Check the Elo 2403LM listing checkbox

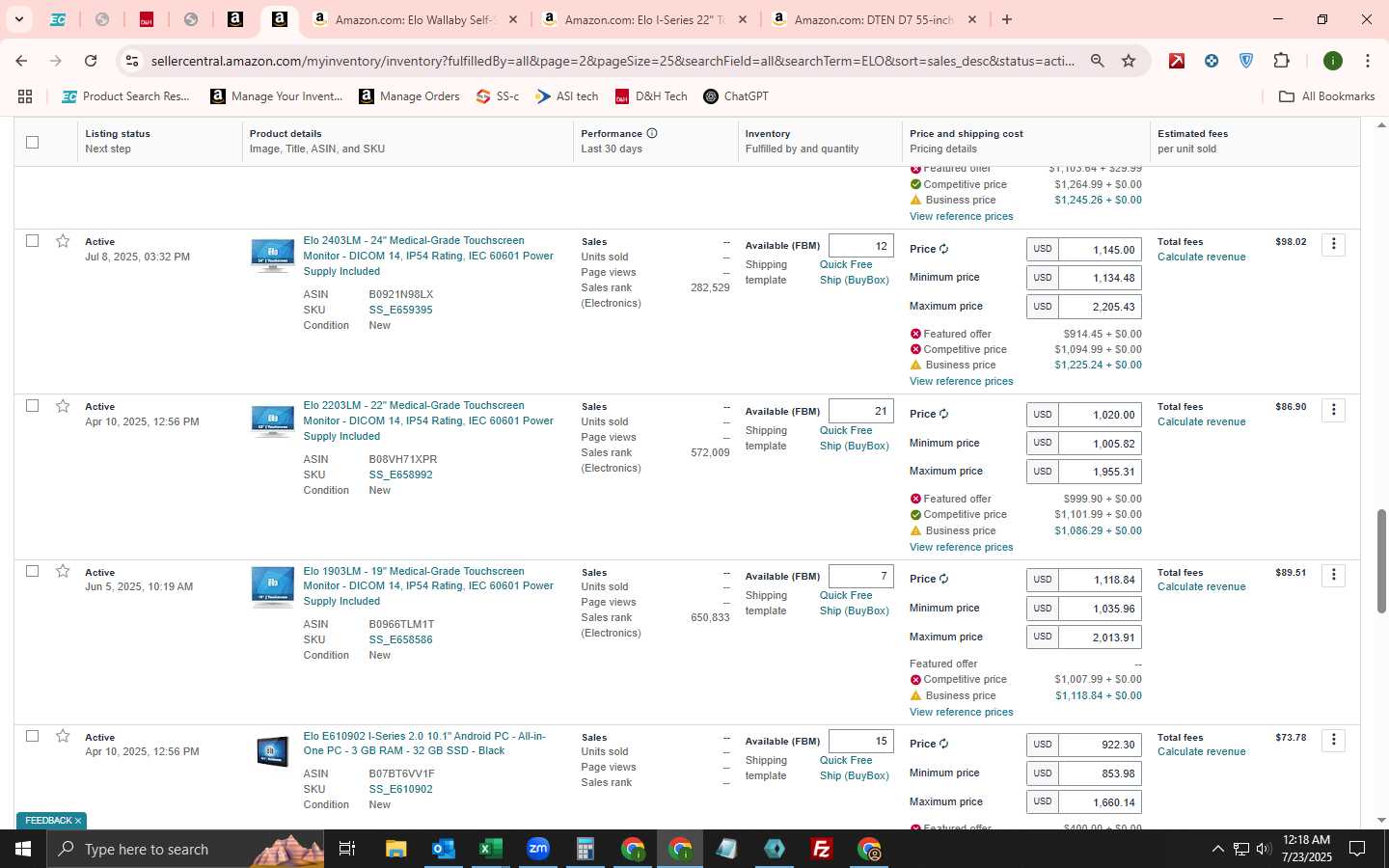(x=32, y=241)
